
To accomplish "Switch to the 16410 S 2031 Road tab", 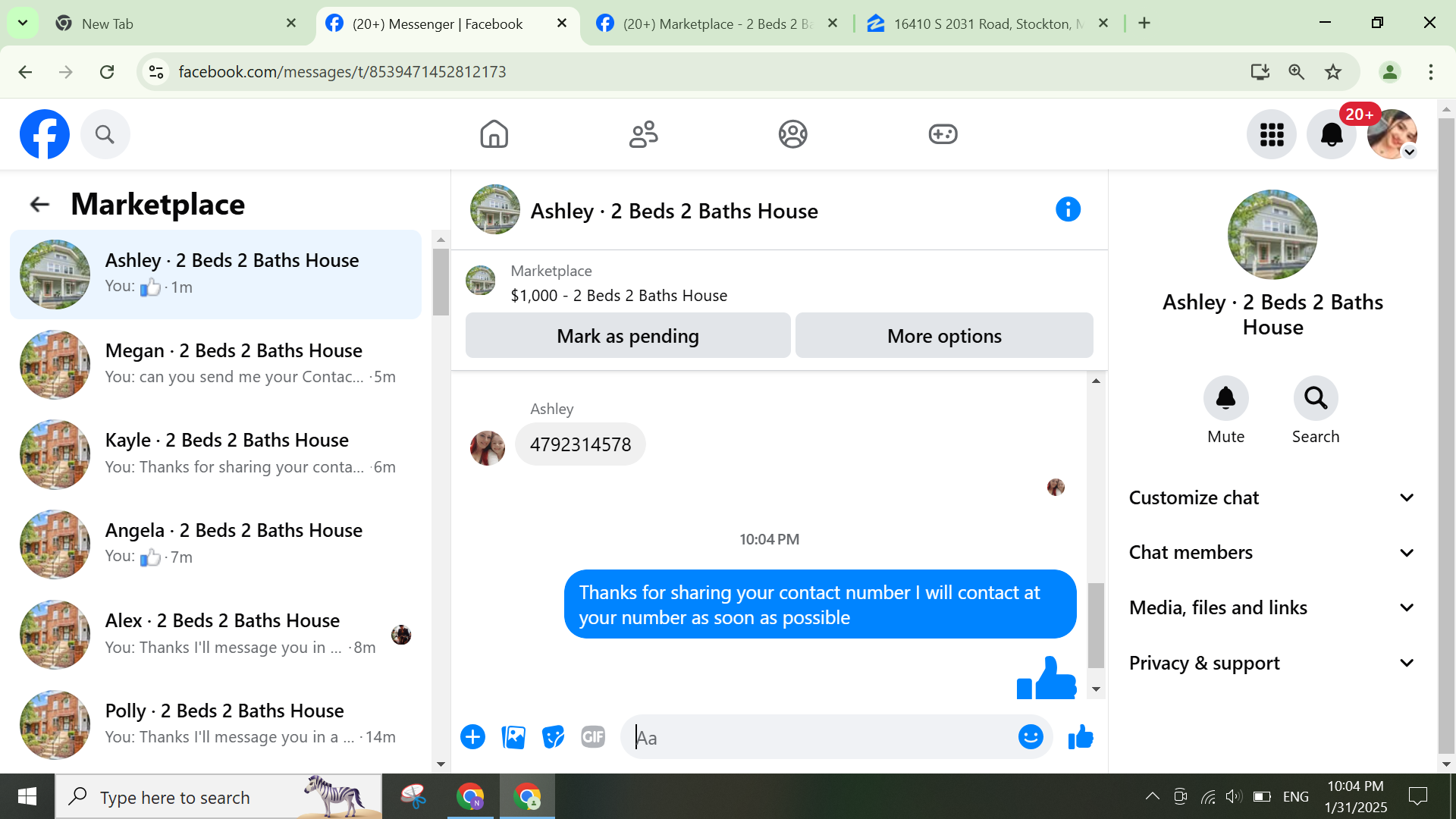I will (988, 24).
